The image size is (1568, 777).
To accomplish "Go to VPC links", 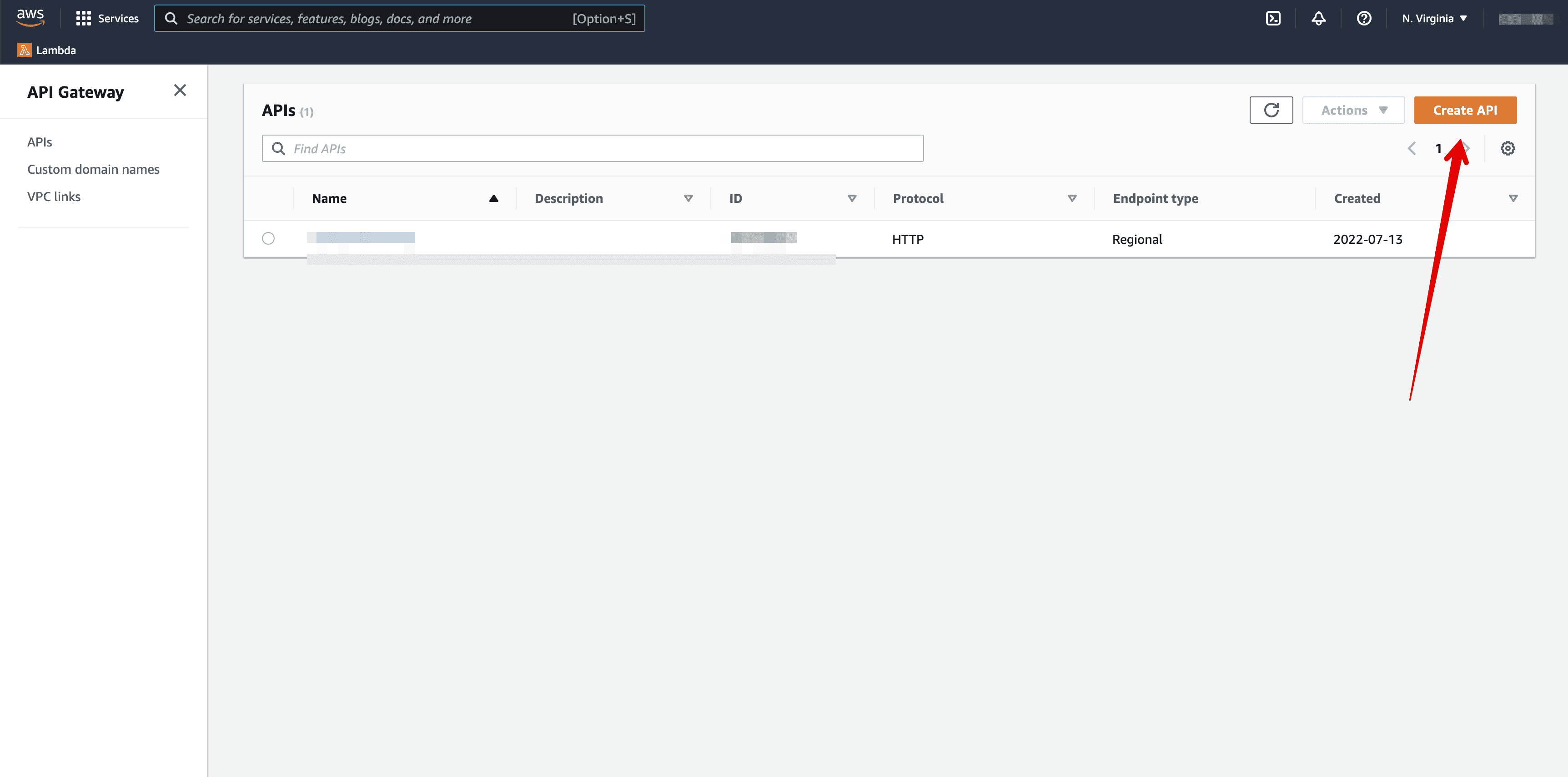I will [54, 196].
